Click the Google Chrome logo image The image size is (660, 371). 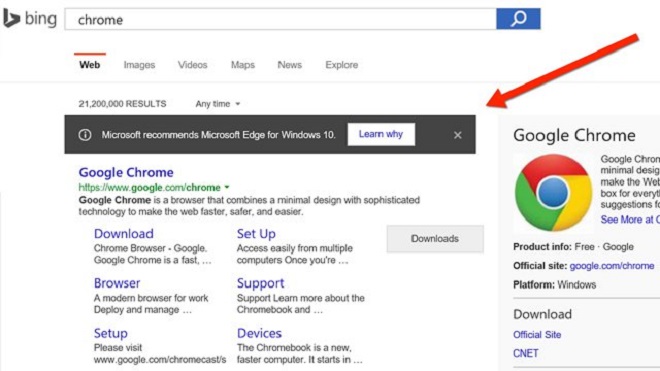pos(554,193)
